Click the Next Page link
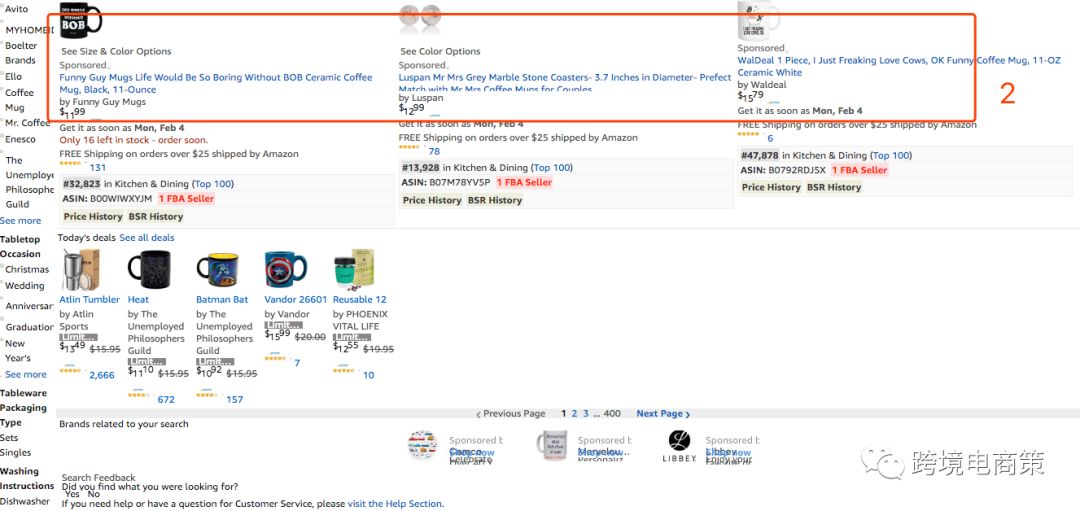The width and height of the screenshot is (1080, 511). (x=662, y=413)
